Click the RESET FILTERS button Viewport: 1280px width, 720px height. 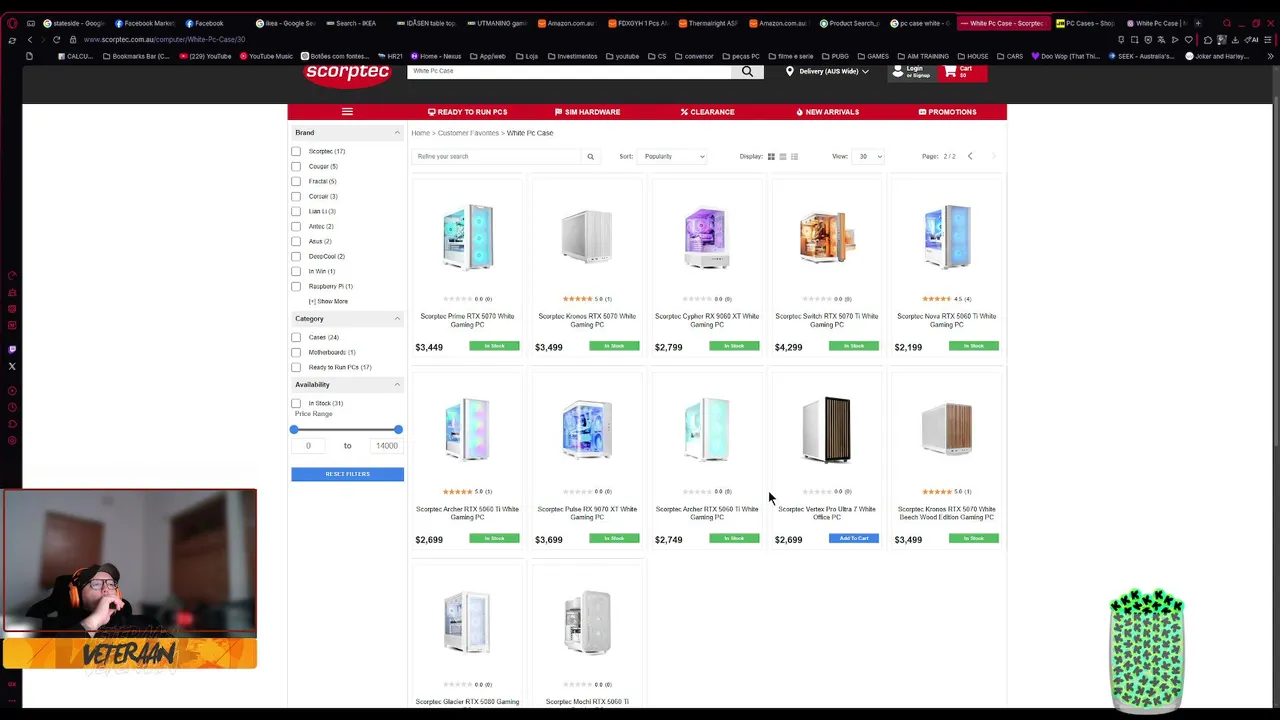(x=347, y=474)
